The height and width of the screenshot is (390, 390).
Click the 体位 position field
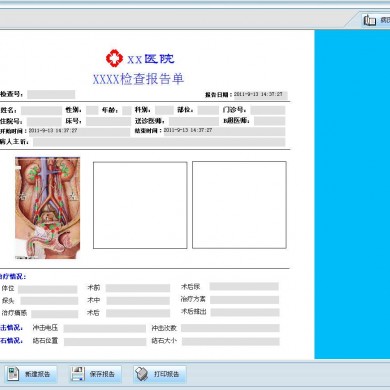48,289
